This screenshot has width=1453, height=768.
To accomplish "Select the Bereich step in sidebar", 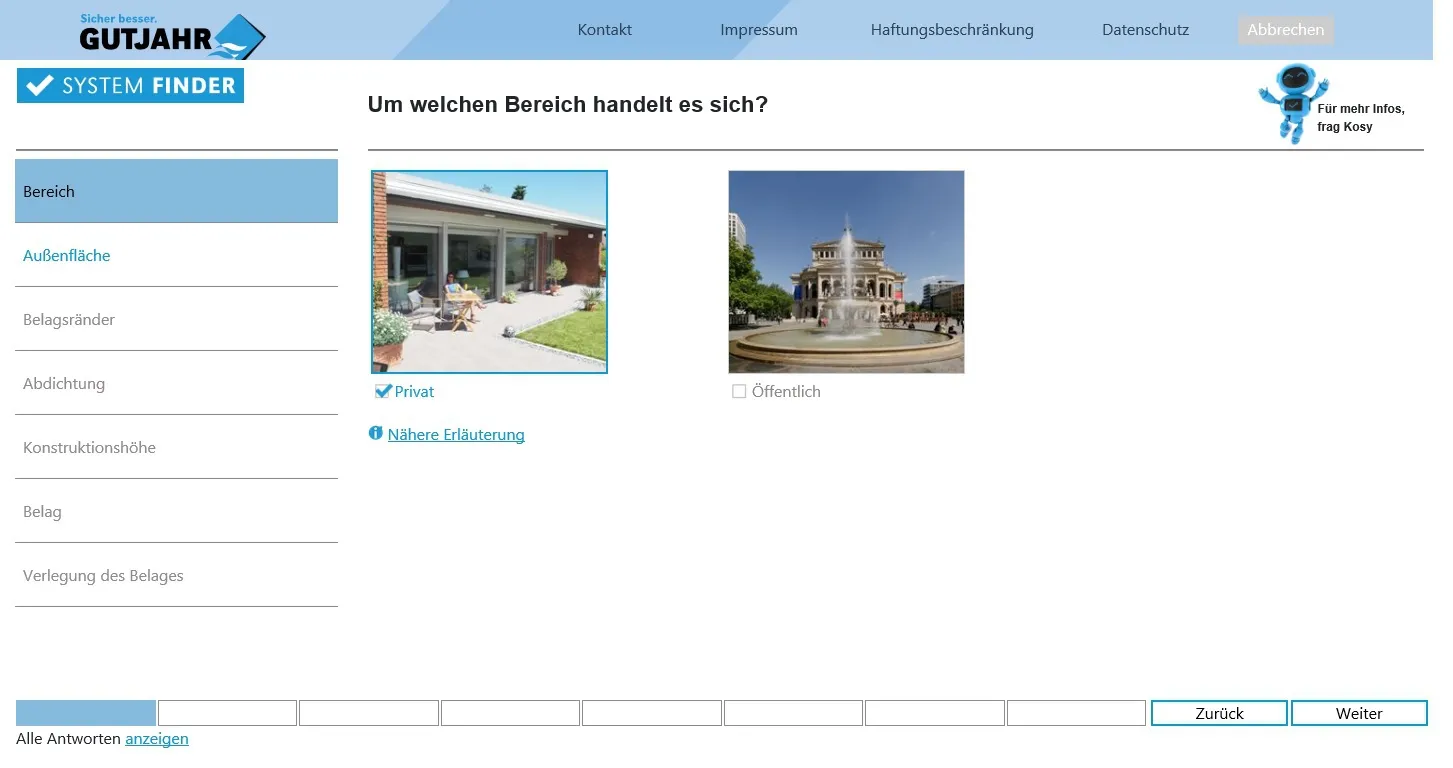I will (176, 191).
